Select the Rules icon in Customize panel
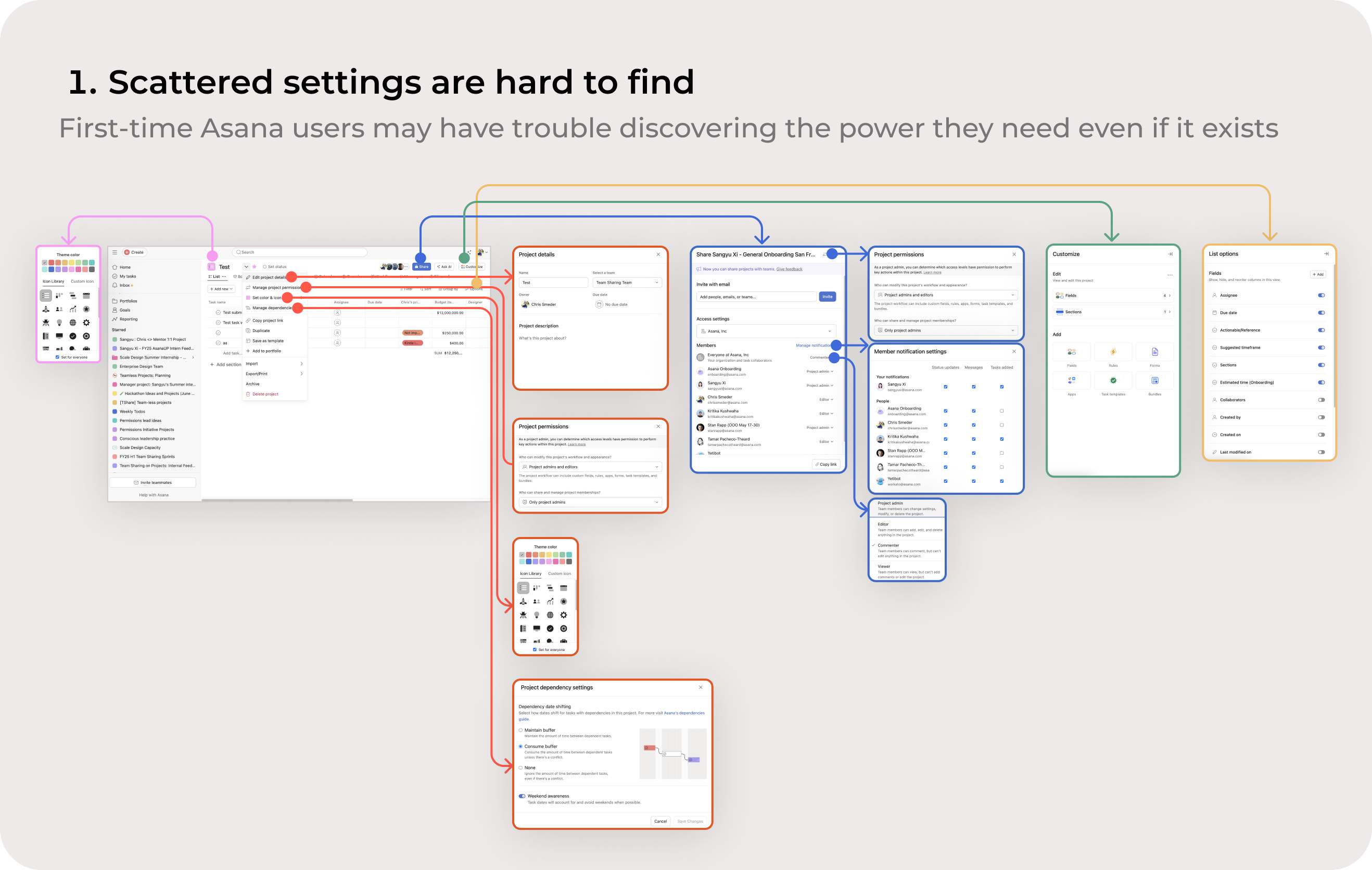This screenshot has height=870, width=1372. click(1113, 352)
